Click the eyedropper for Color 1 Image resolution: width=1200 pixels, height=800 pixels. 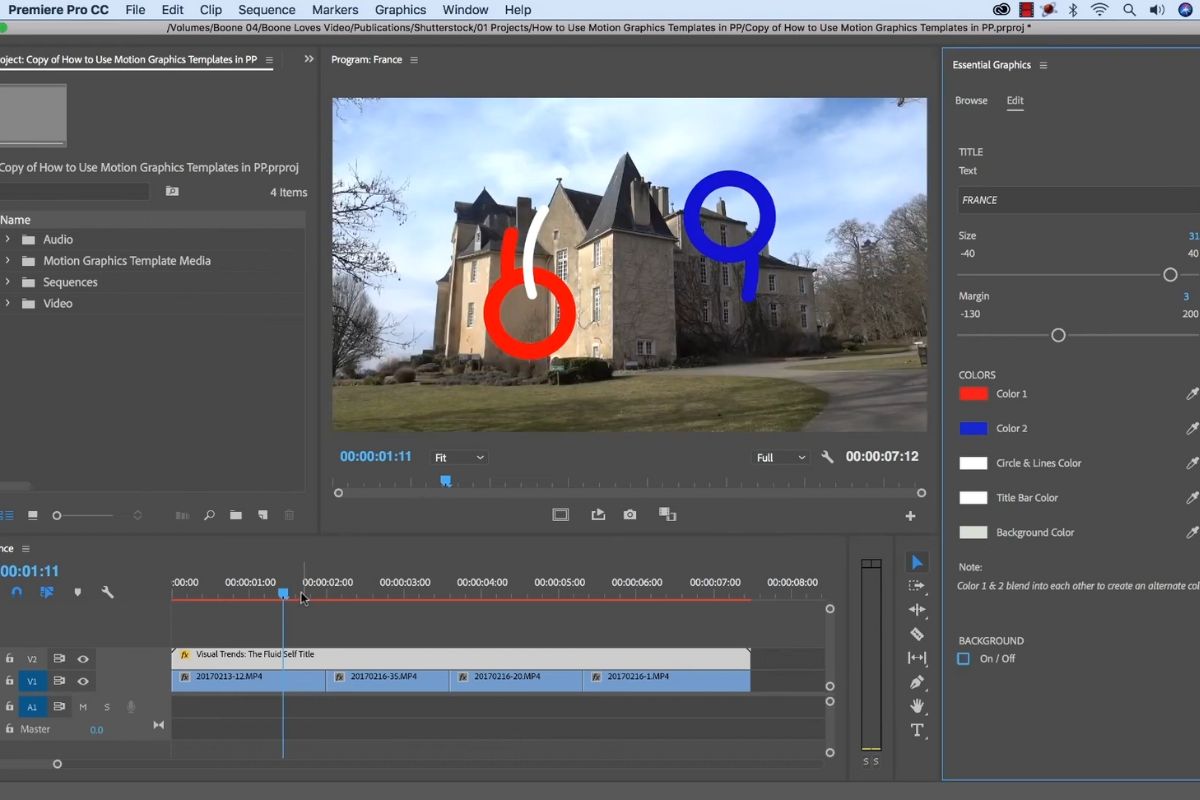pyautogui.click(x=1192, y=394)
